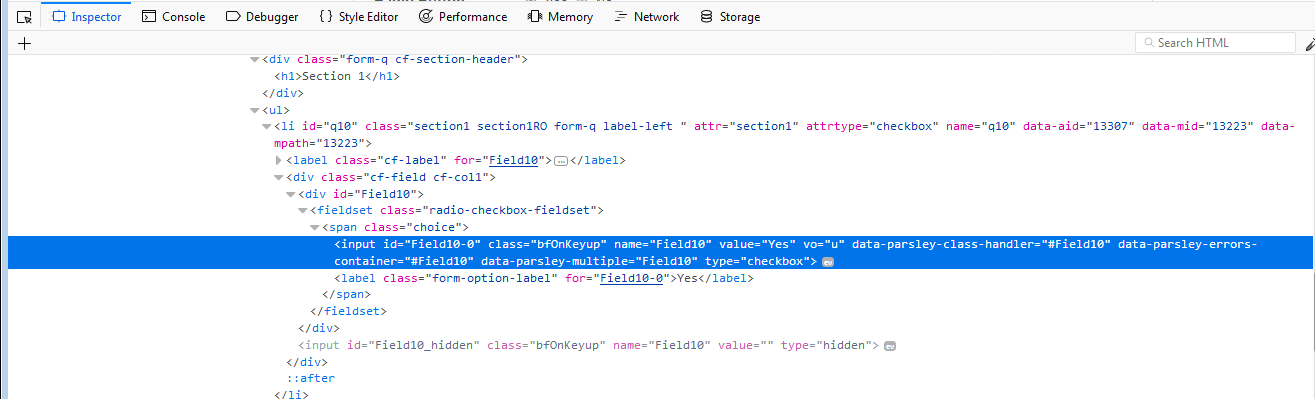Click the plus icon to create a new node
The height and width of the screenshot is (399, 1315).
[x=25, y=43]
